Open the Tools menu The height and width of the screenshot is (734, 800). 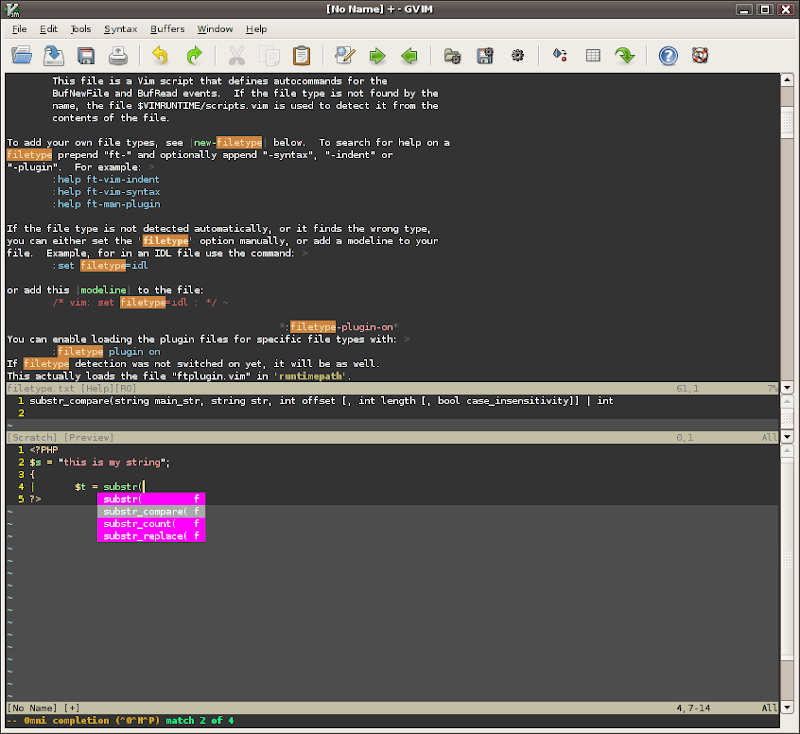81,29
